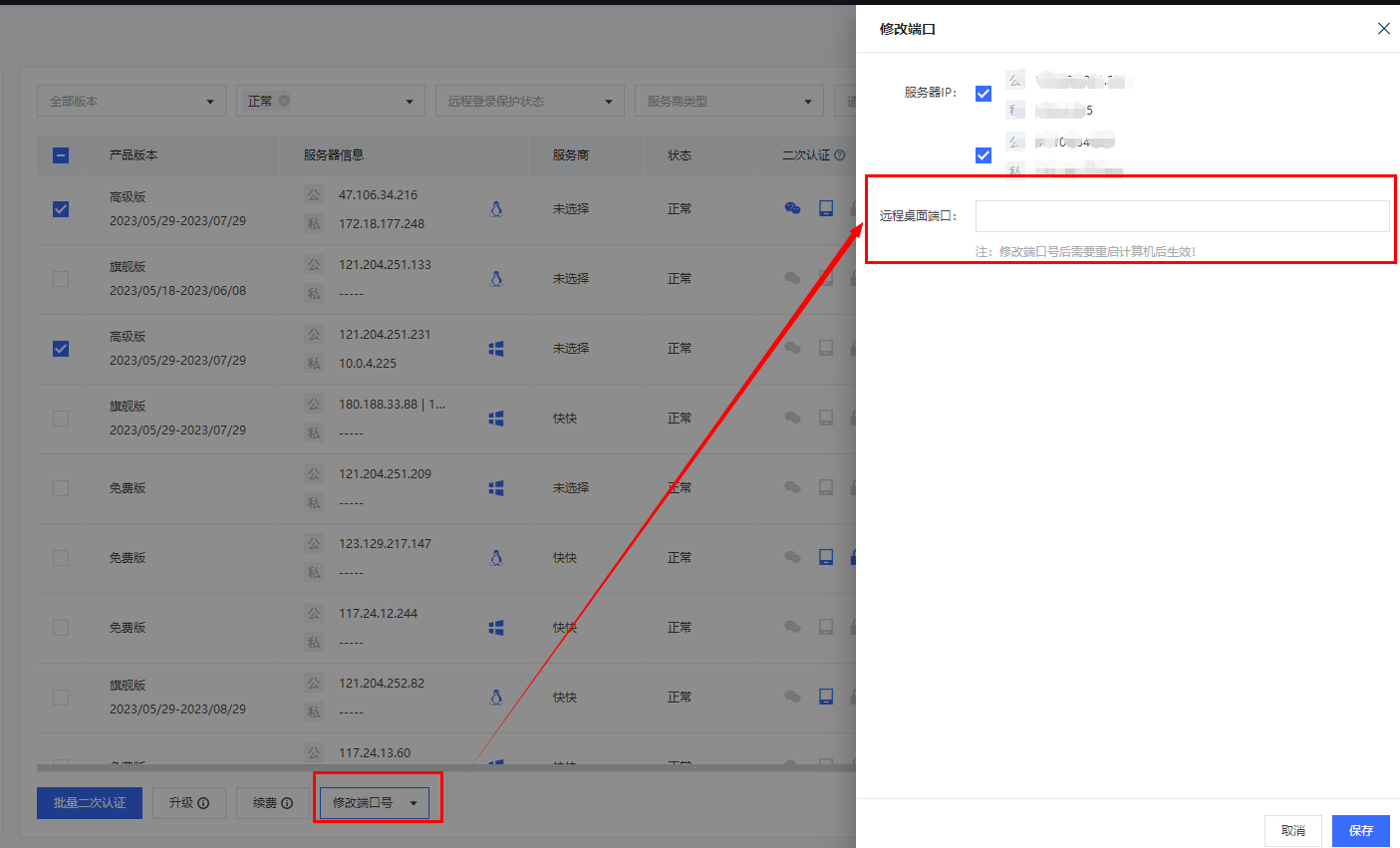Screen dimensions: 1400x848
Task: Toggle select-all checkbox in table header
Action: [x=61, y=155]
